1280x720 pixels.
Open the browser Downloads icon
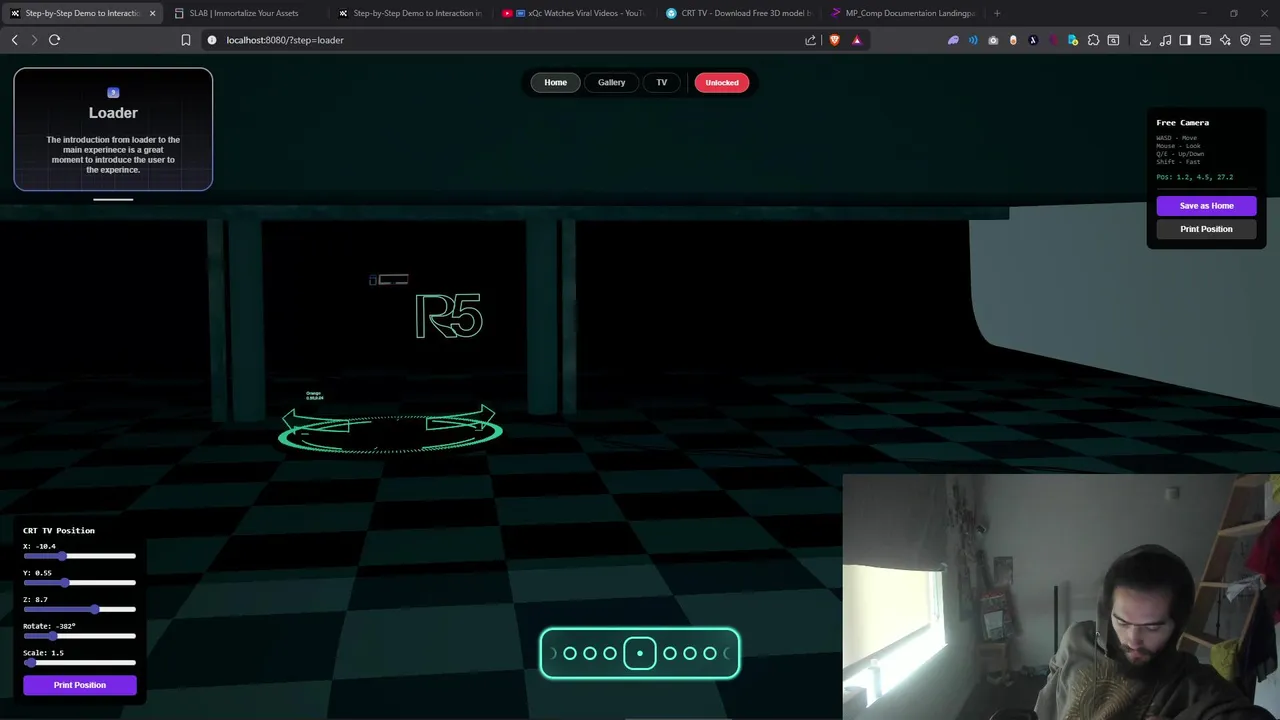[1145, 40]
